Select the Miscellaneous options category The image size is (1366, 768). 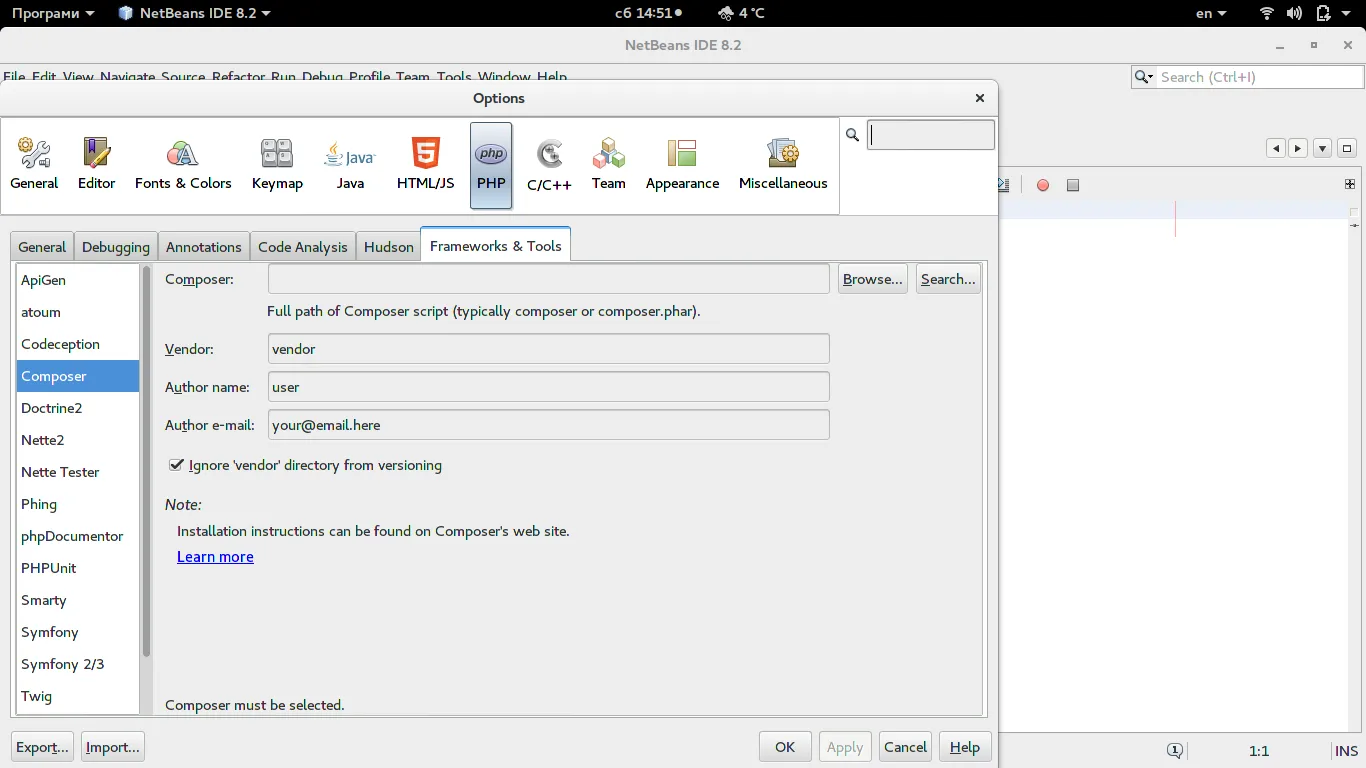[x=783, y=165]
